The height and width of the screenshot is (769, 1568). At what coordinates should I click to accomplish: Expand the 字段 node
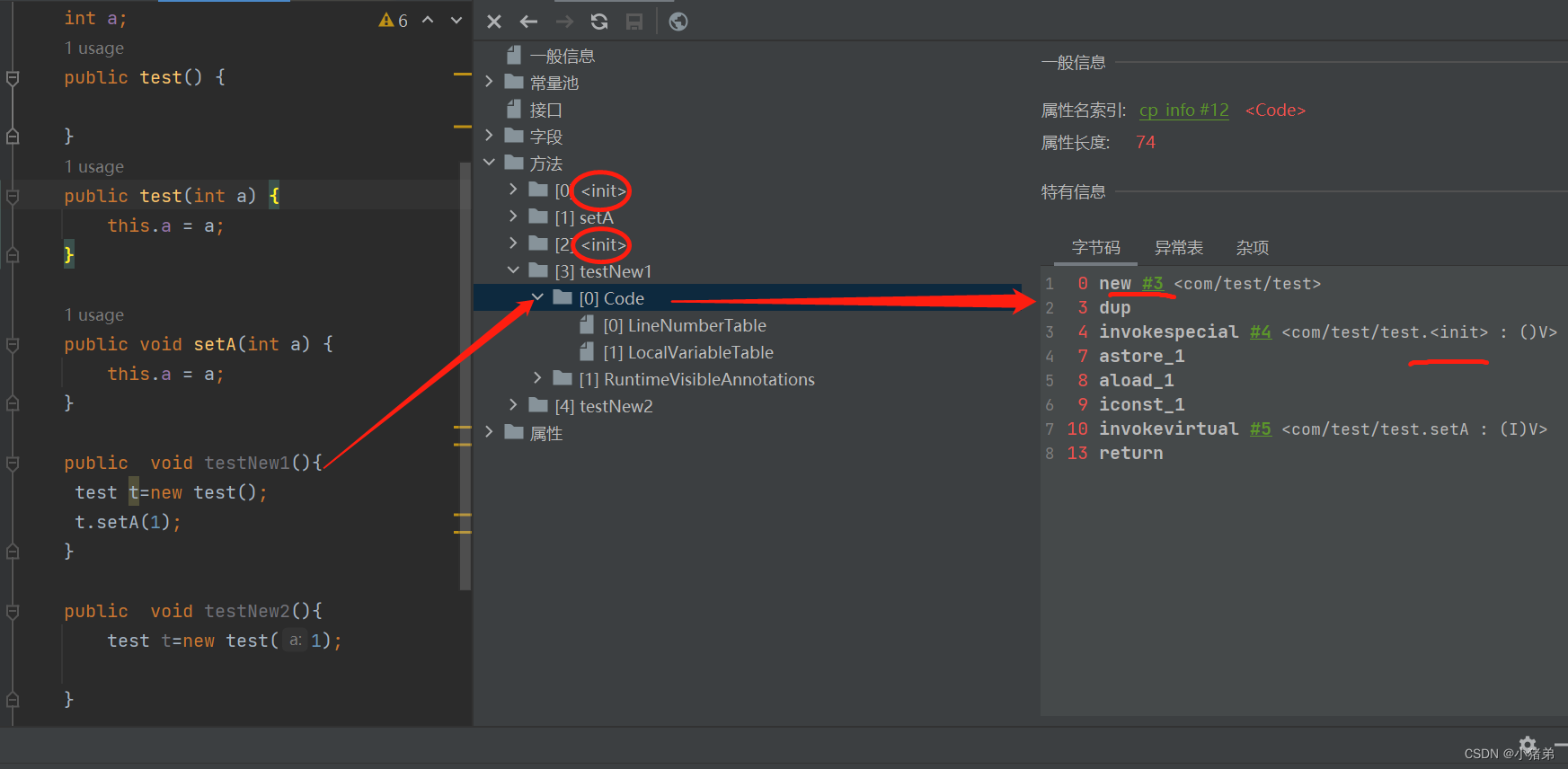[x=489, y=136]
